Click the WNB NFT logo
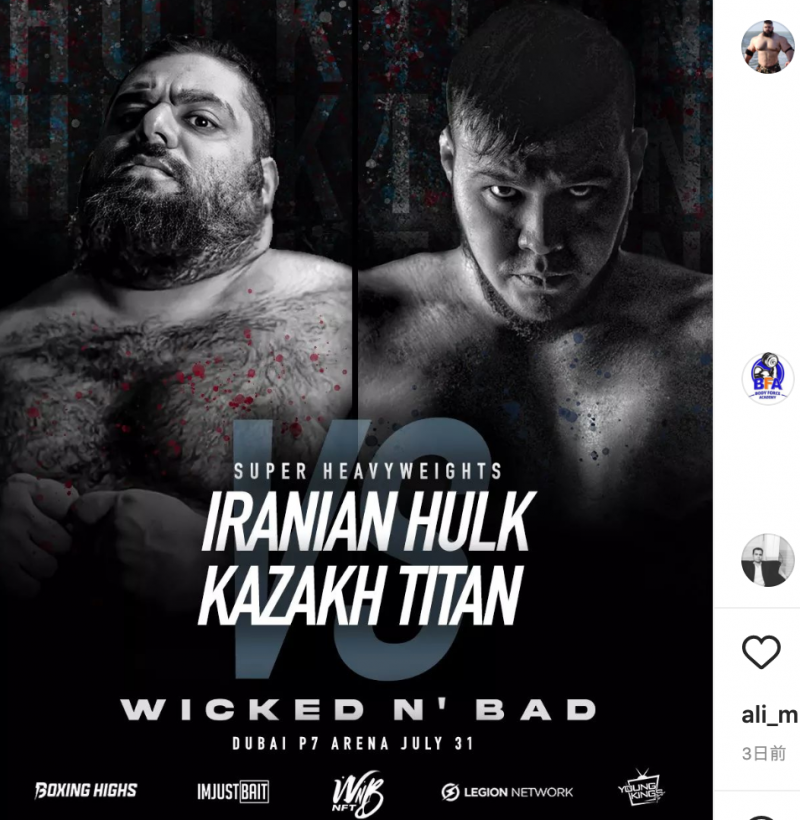The height and width of the screenshot is (820, 800). click(358, 794)
